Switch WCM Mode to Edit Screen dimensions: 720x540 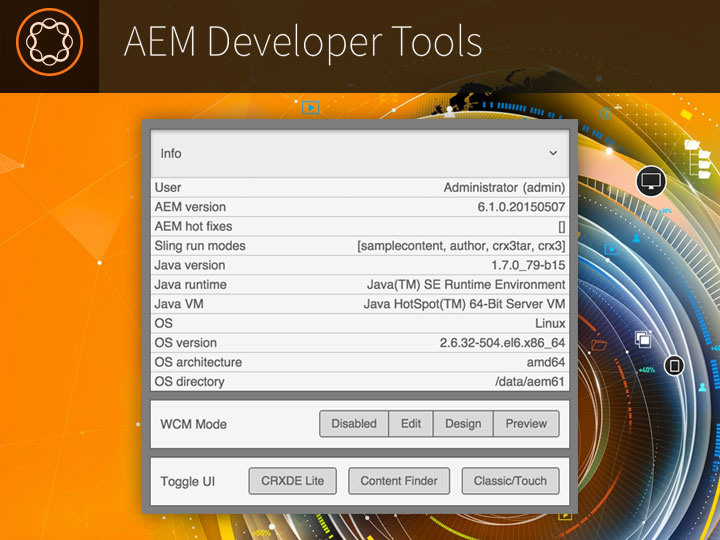(x=411, y=423)
